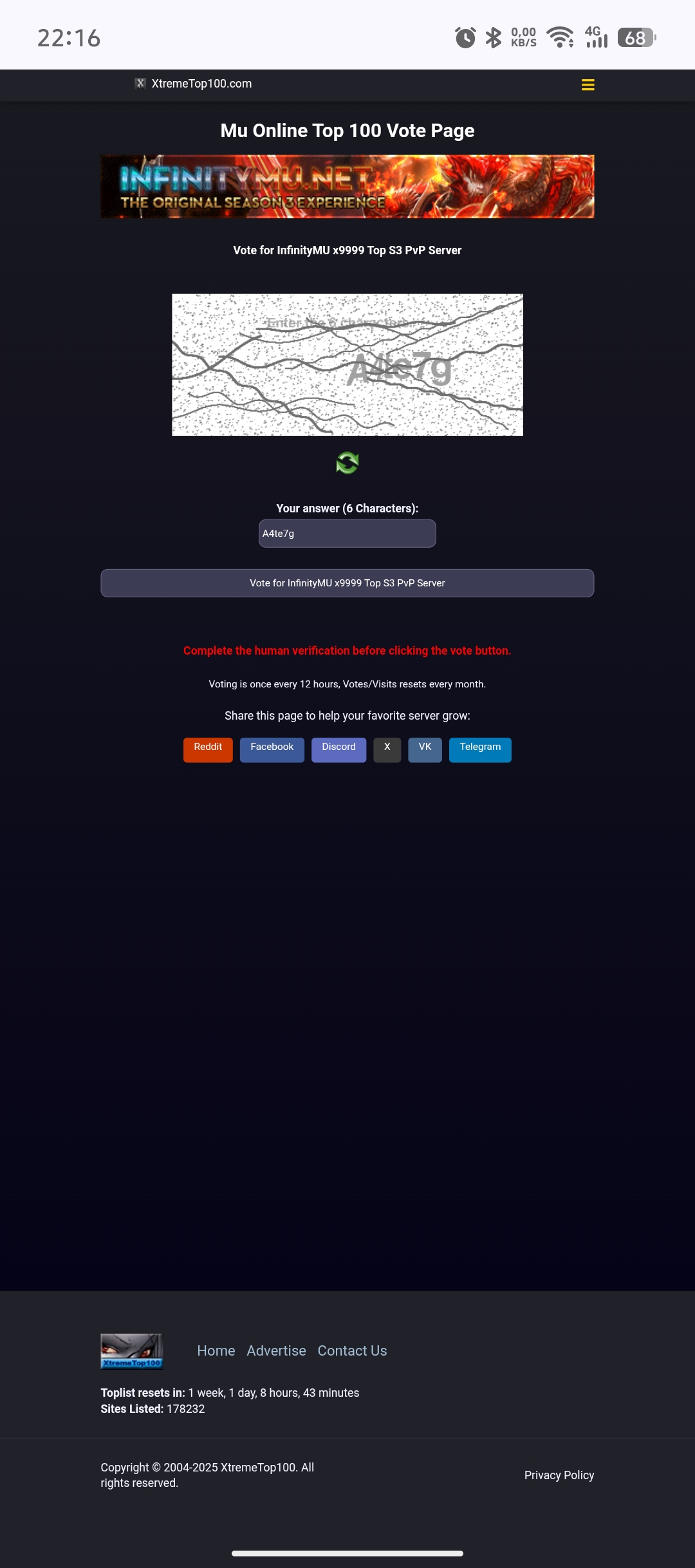Tap the Wi-Fi signal icon
Viewport: 695px width, 1568px height.
pyautogui.click(x=561, y=37)
